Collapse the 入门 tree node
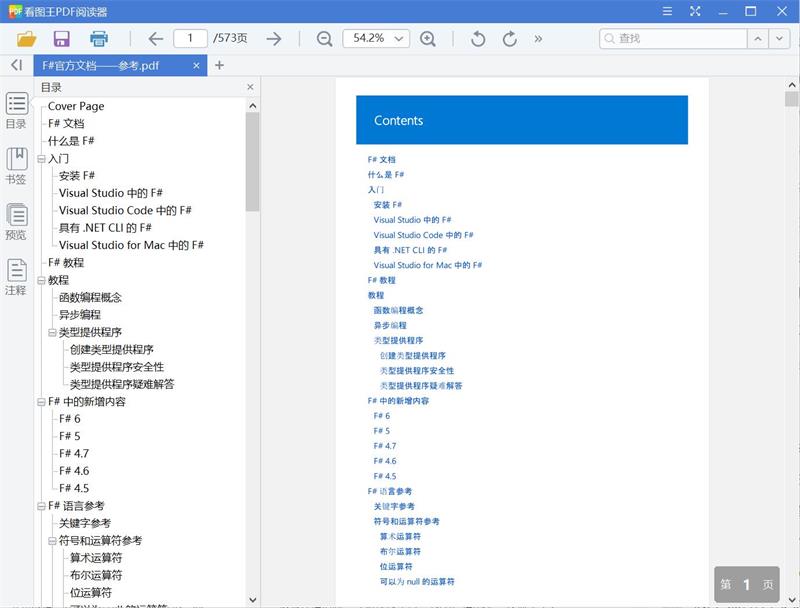This screenshot has height=608, width=800. point(41,159)
